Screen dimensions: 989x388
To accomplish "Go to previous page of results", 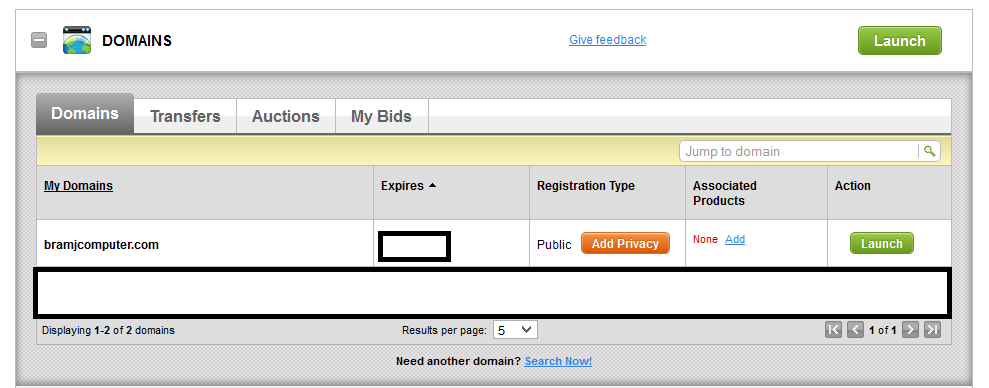I will coord(855,329).
